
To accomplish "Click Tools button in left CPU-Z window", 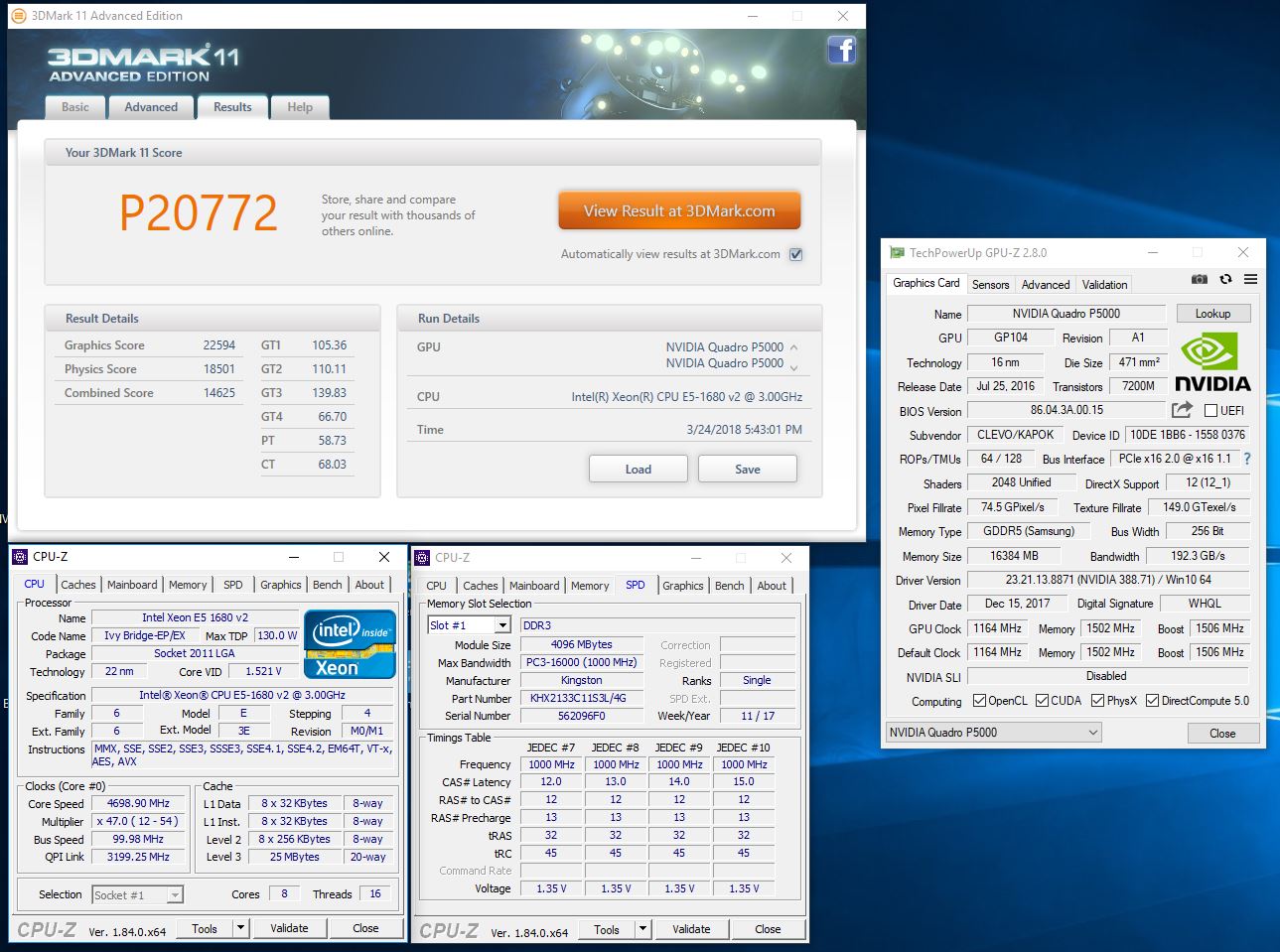I will (x=205, y=928).
